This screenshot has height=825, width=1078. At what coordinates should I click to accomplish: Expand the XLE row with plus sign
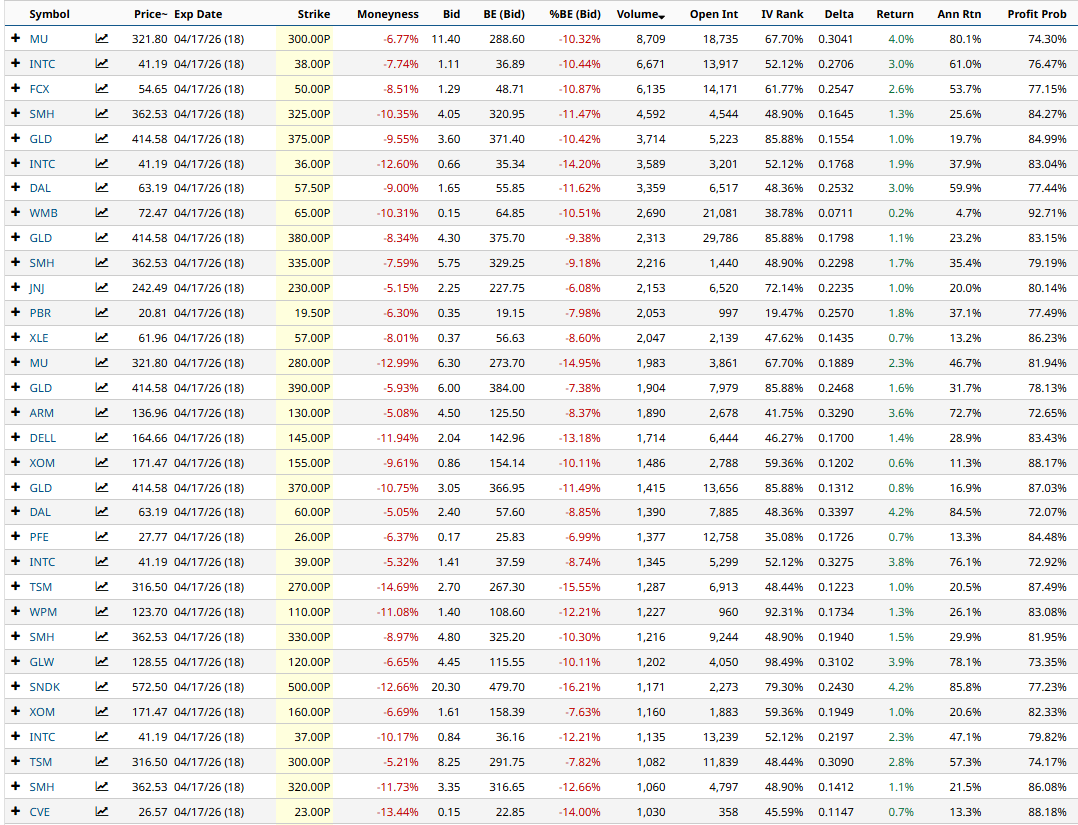[15, 338]
